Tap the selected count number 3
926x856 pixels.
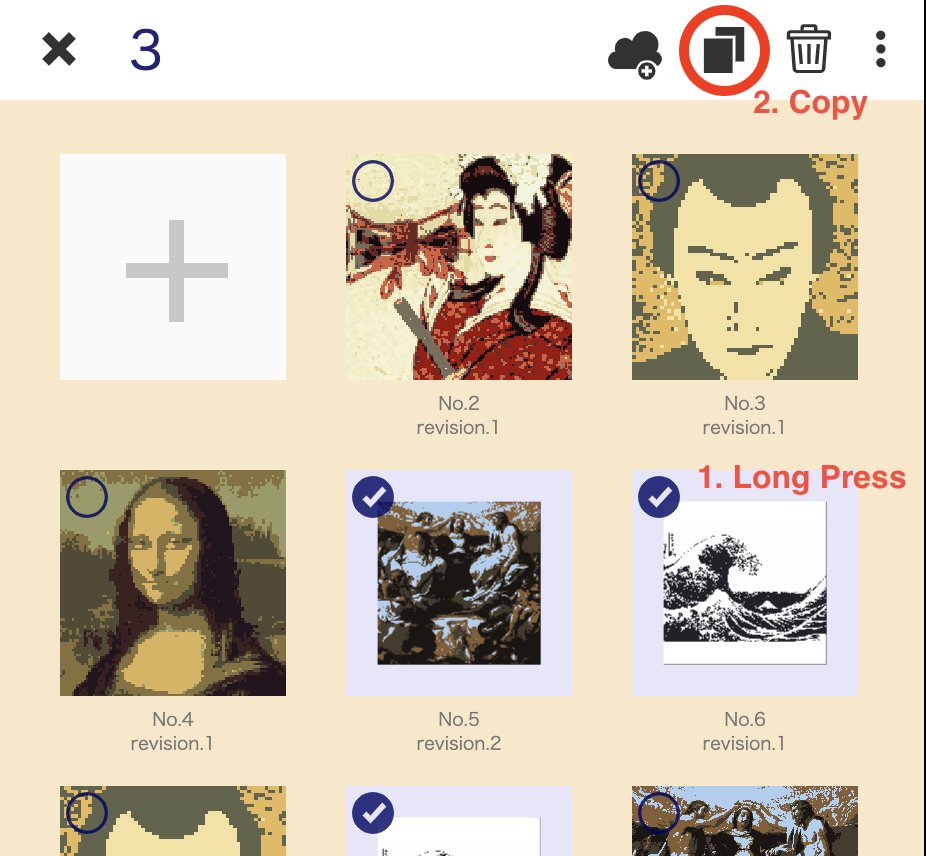click(x=146, y=50)
